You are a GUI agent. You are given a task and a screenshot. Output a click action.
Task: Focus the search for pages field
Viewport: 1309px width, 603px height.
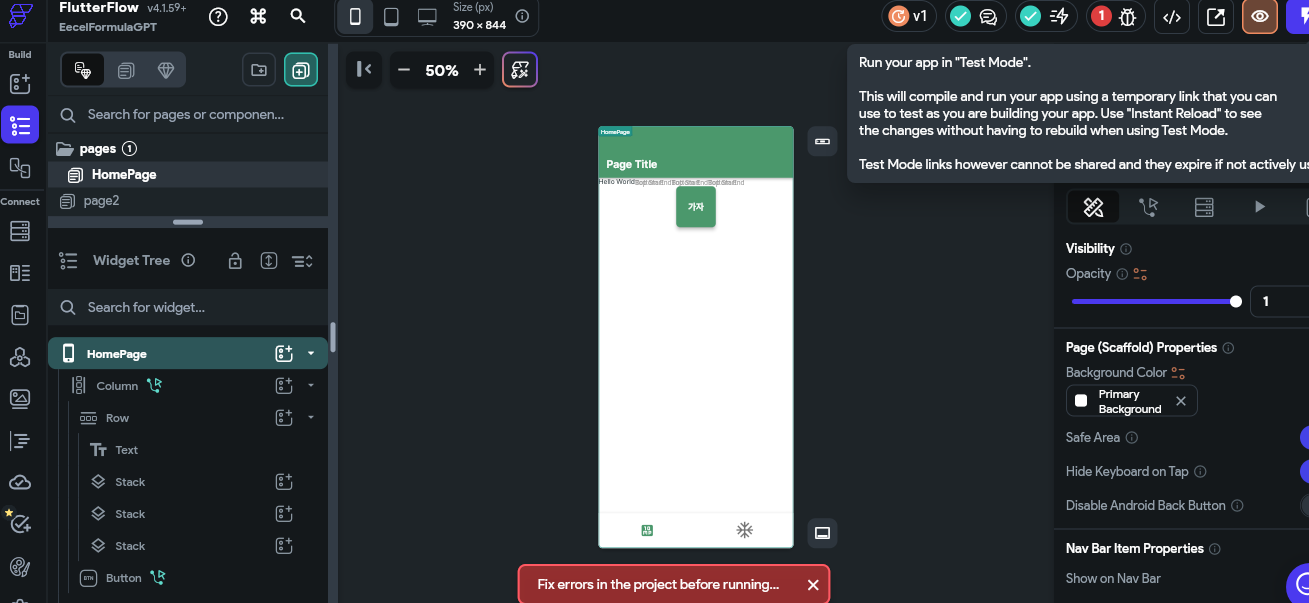click(188, 115)
